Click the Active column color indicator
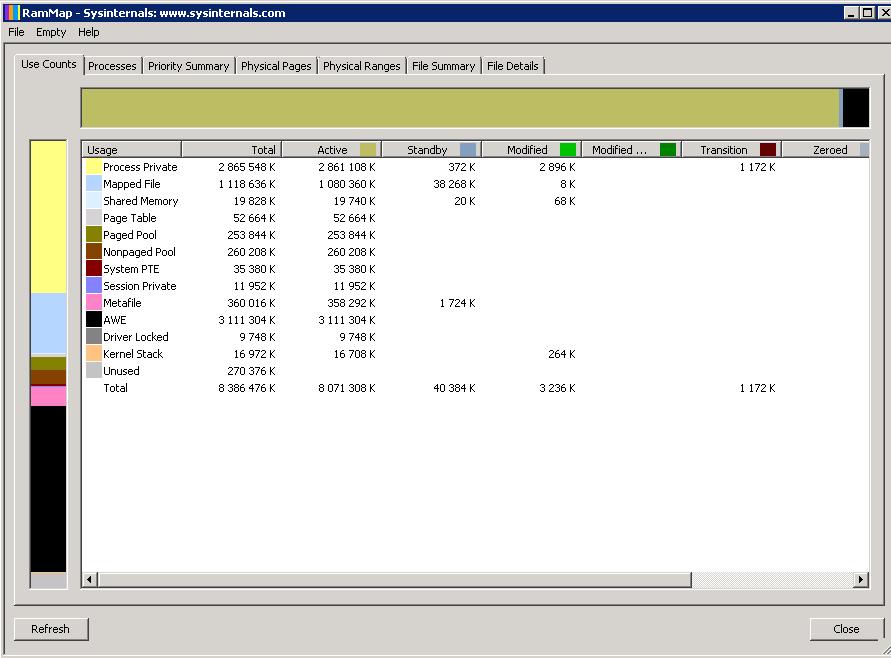This screenshot has height=658, width=891. (368, 150)
